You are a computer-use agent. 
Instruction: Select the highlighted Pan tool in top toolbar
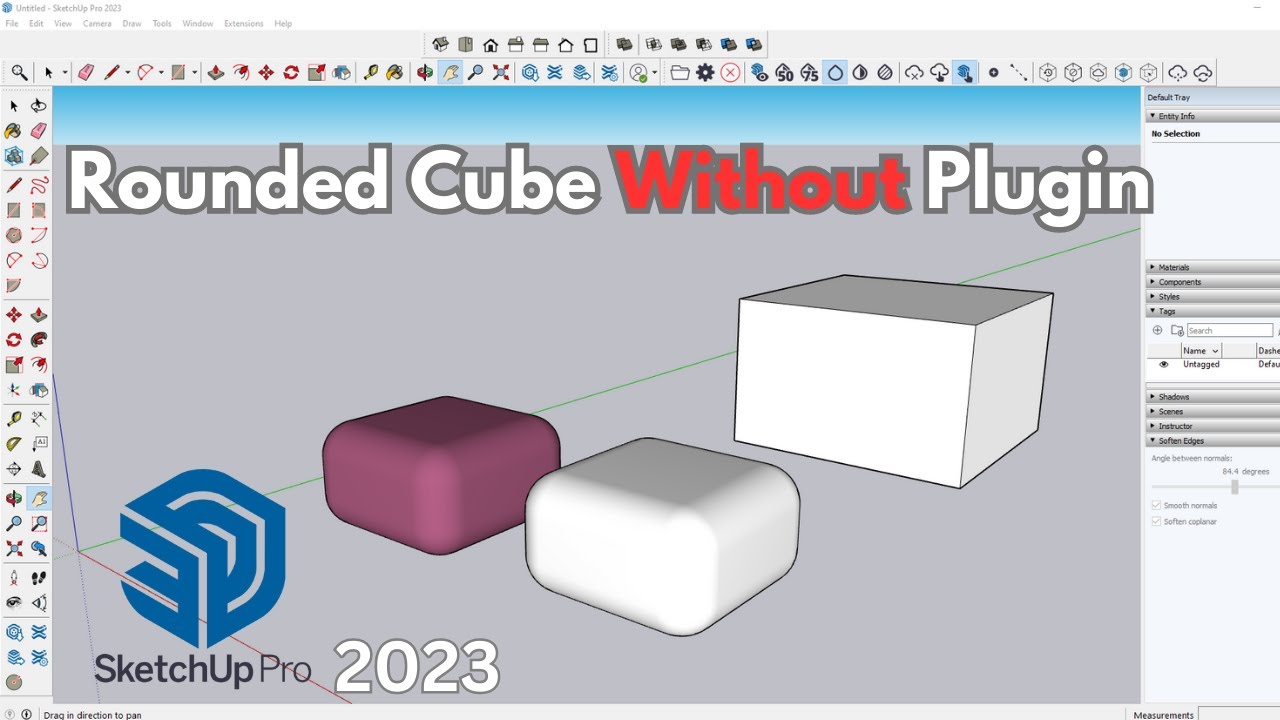[x=450, y=73]
